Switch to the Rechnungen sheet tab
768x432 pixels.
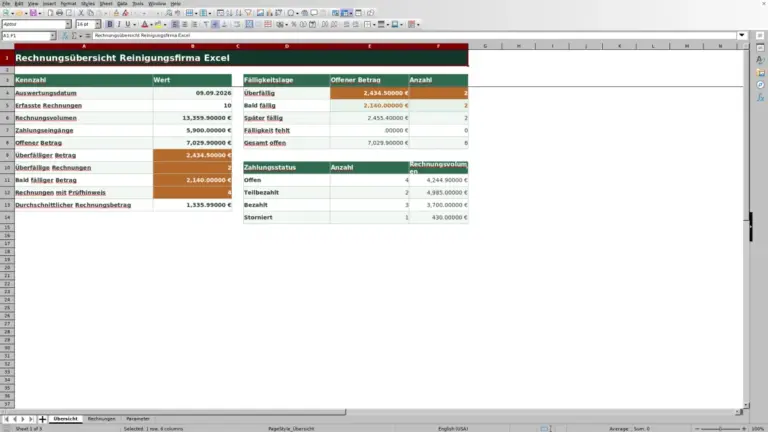[101, 419]
